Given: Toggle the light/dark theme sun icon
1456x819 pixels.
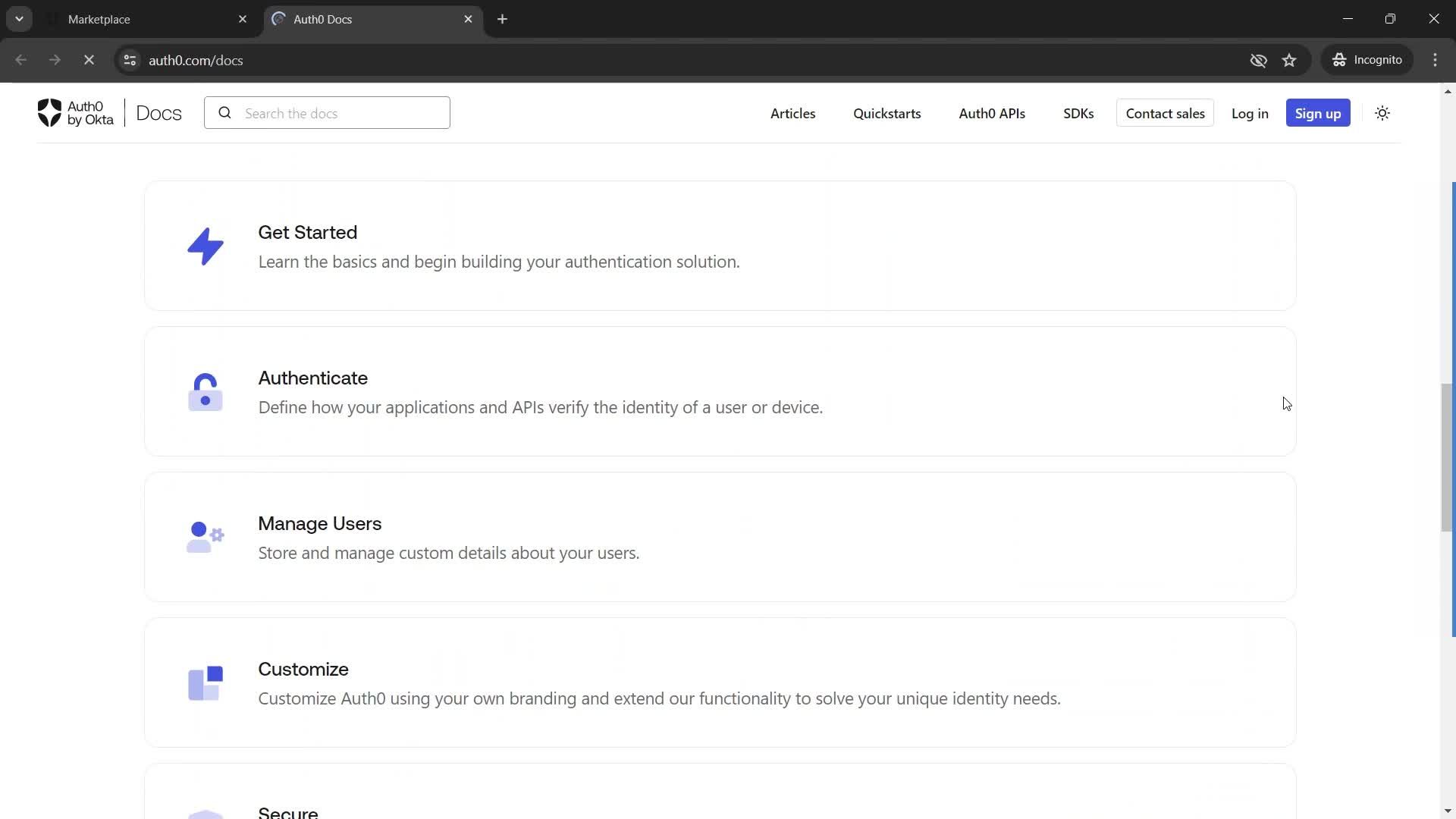Looking at the screenshot, I should tap(1382, 113).
